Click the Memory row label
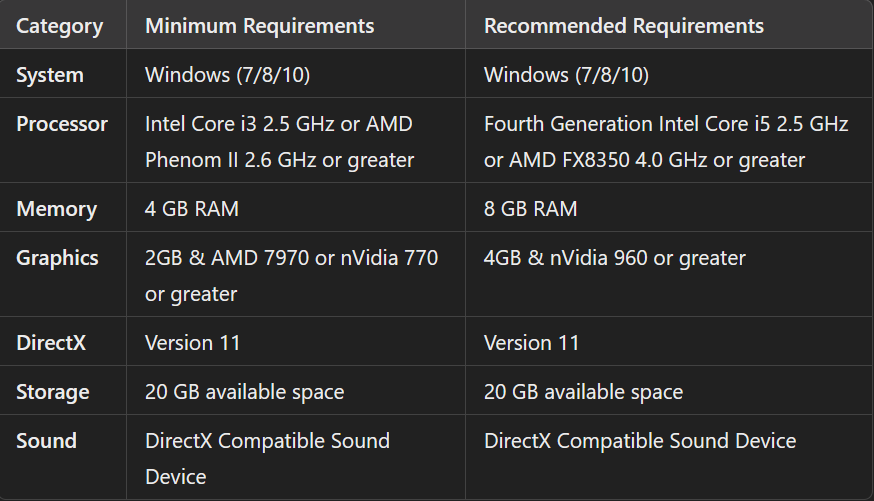The width and height of the screenshot is (874, 501). tap(56, 209)
